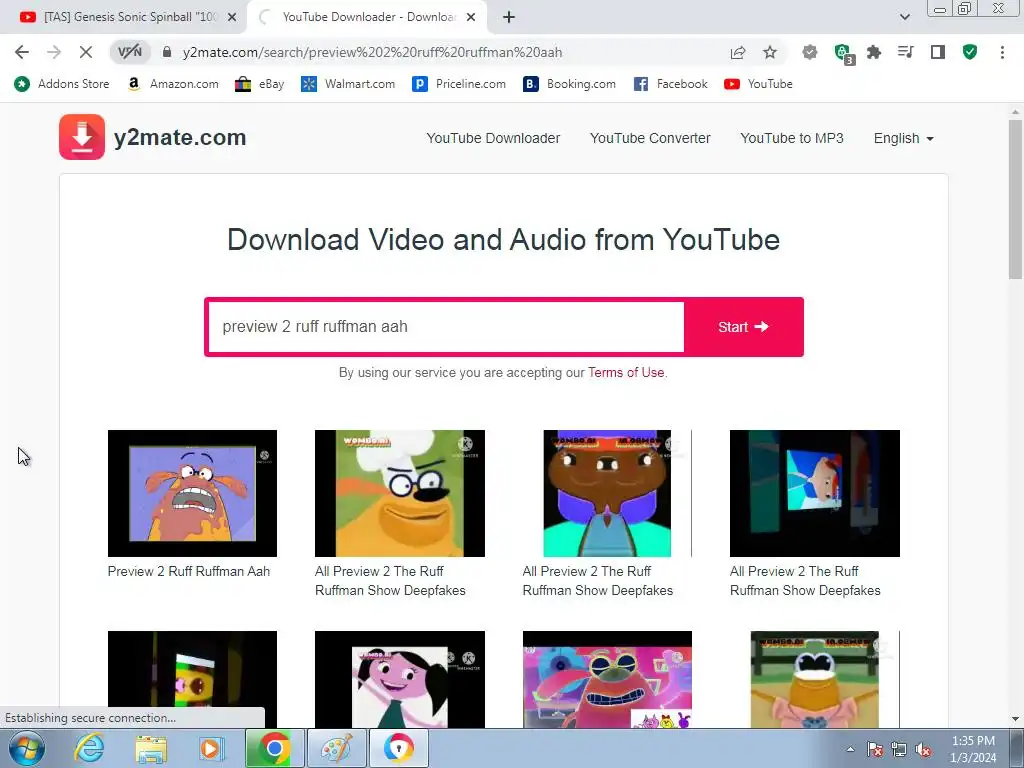Image resolution: width=1024 pixels, height=768 pixels.
Task: Open the share page icon in address bar
Action: (738, 52)
